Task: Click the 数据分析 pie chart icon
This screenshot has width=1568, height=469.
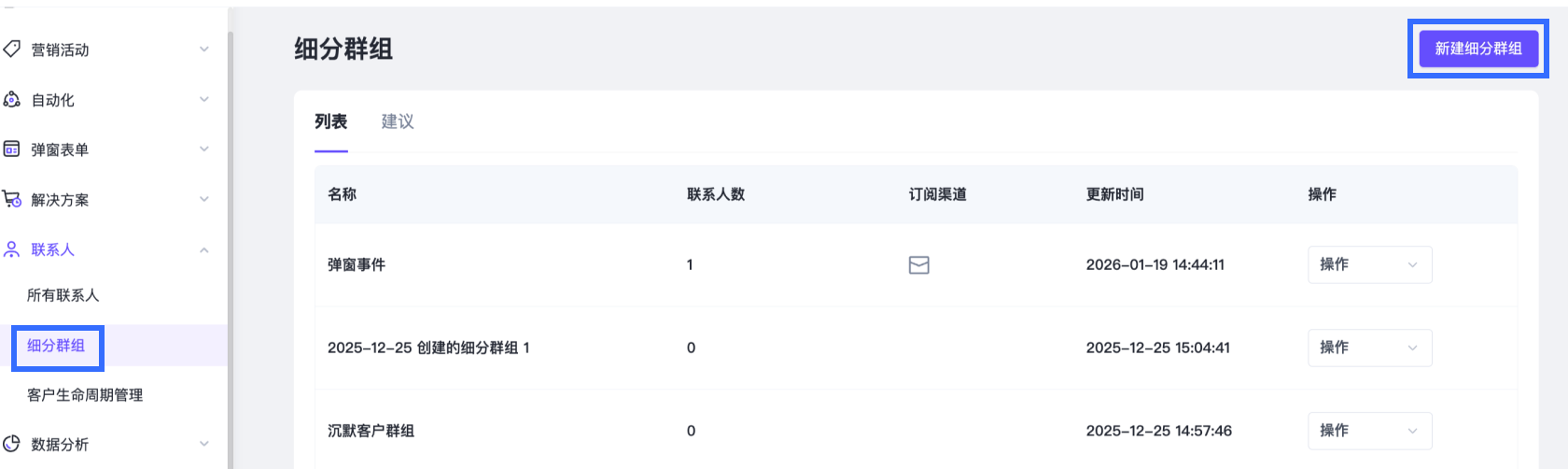Action: click(12, 444)
